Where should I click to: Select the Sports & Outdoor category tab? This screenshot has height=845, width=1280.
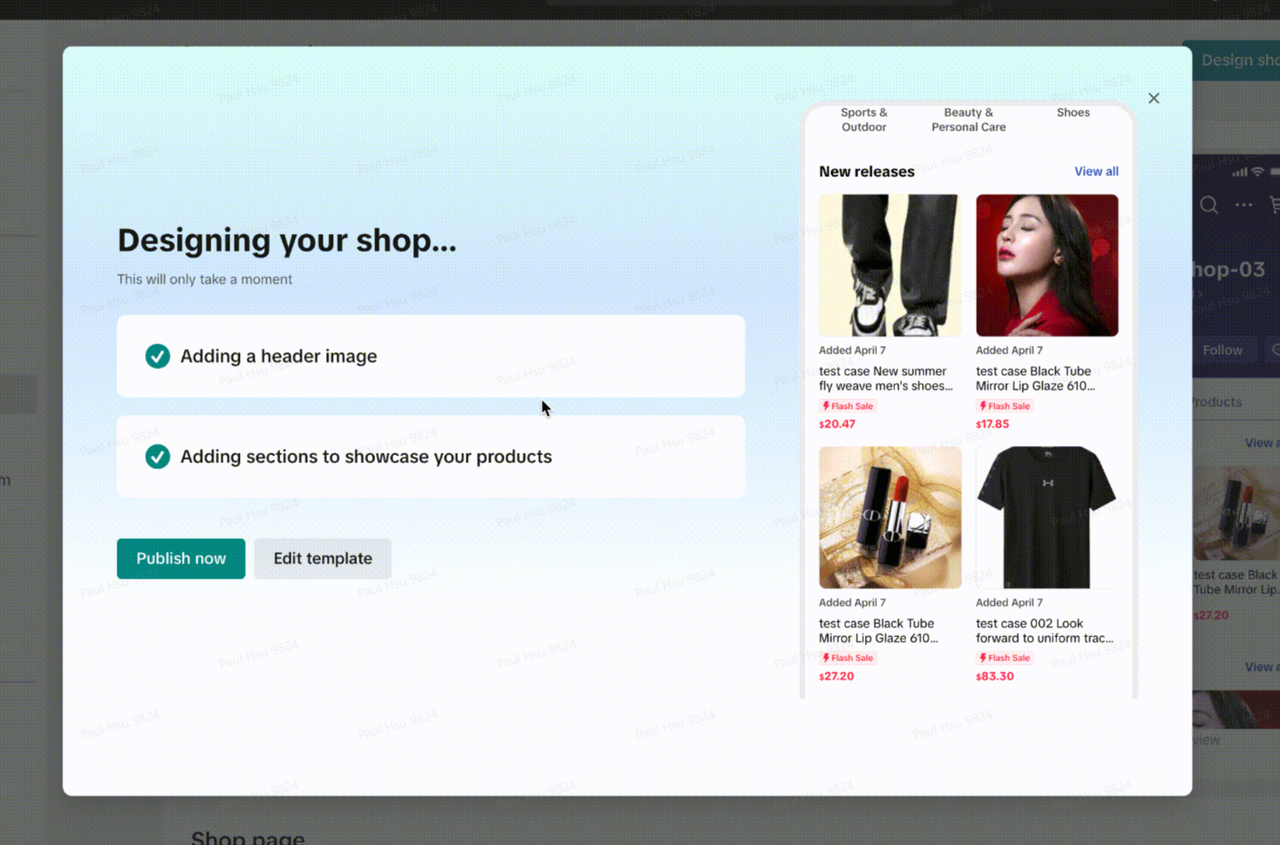coord(864,120)
